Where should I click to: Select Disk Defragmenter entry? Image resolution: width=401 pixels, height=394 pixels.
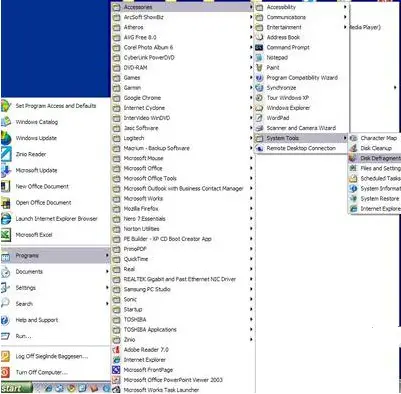click(x=375, y=158)
